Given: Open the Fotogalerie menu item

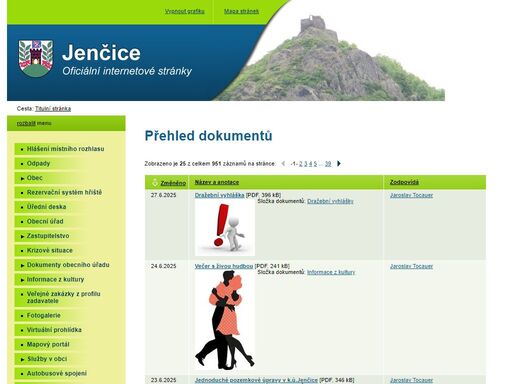Looking at the screenshot, I should tap(44, 315).
